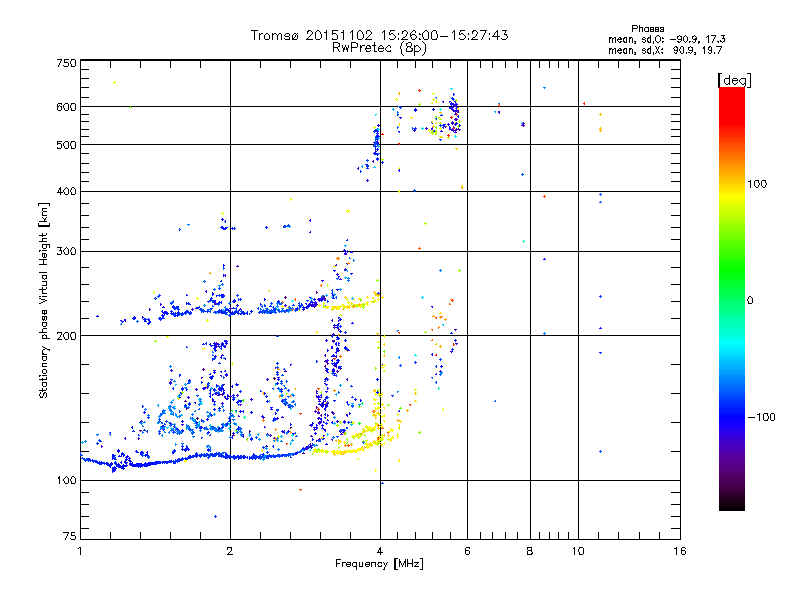Click the '0' colorbar tick label
This screenshot has height=600, width=800.
coord(750,301)
